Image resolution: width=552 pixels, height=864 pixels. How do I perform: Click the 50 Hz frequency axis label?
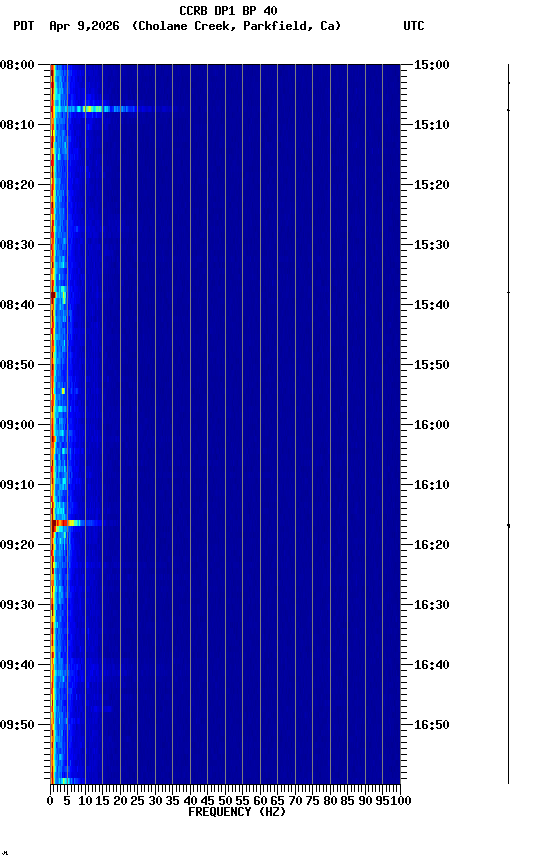point(225,801)
